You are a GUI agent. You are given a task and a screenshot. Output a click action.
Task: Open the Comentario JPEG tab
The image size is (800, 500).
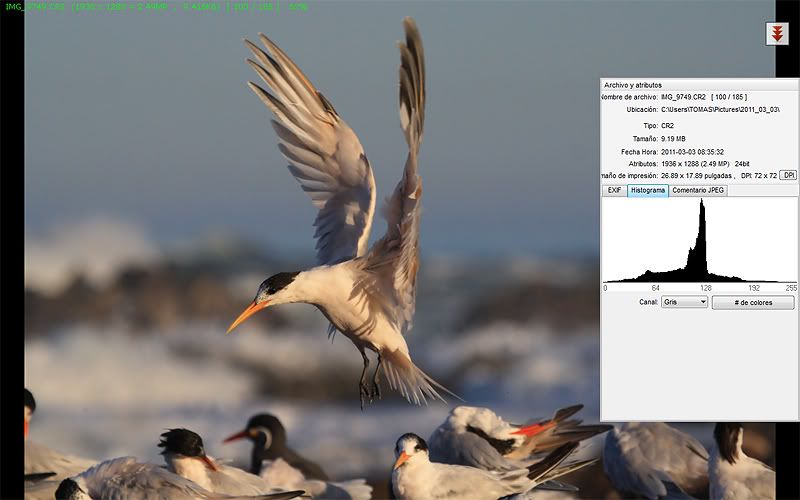pos(697,190)
